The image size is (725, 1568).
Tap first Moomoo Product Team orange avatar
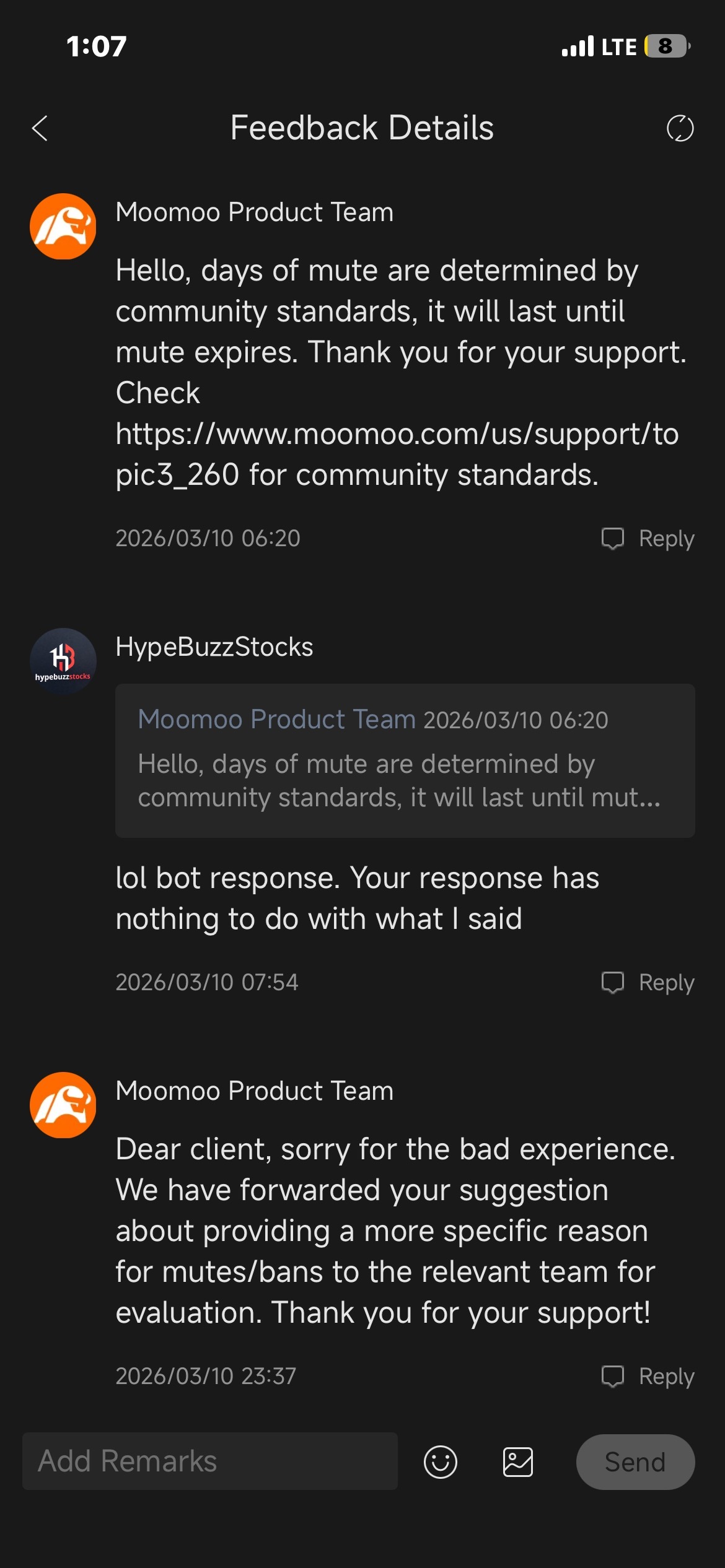pyautogui.click(x=63, y=226)
